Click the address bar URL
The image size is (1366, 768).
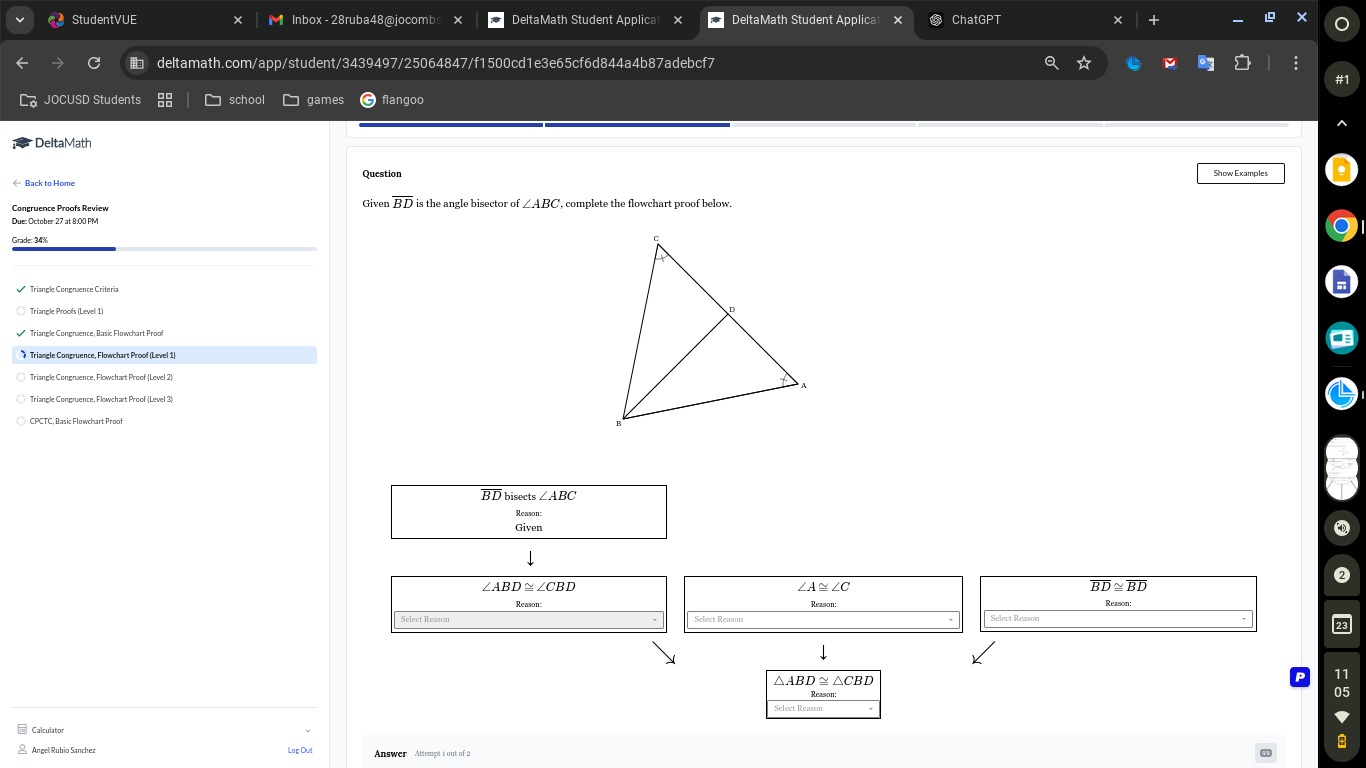coord(436,63)
